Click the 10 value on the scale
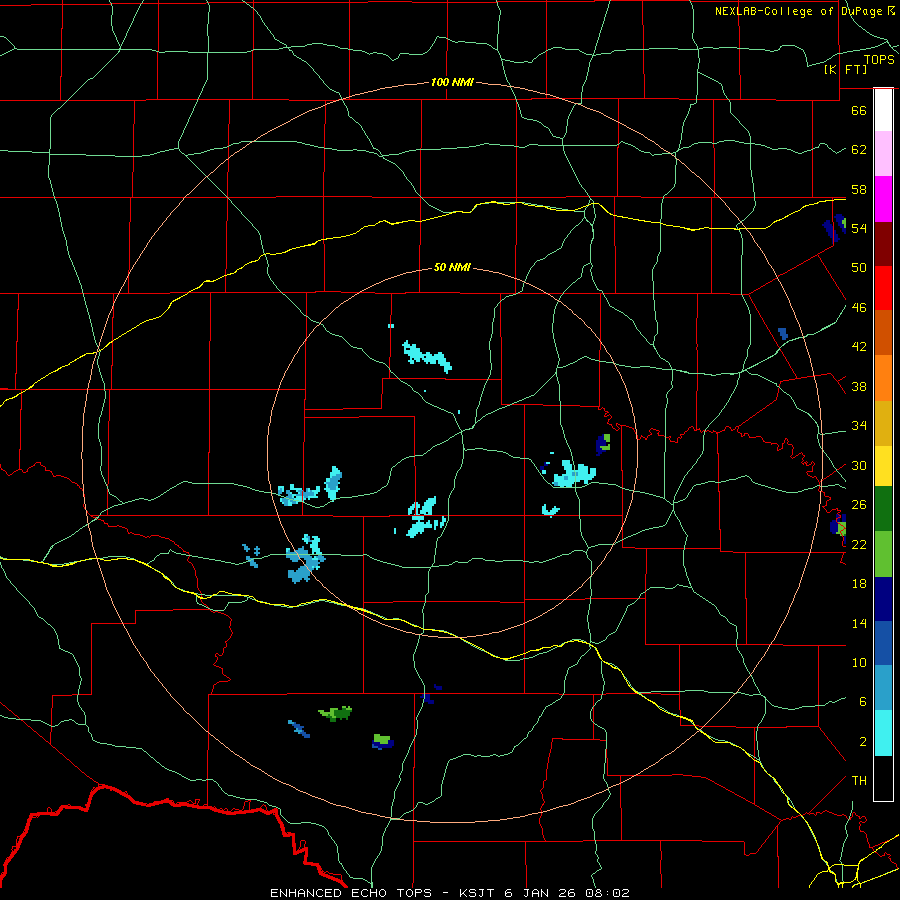Screen dimensions: 900x900 (x=859, y=662)
